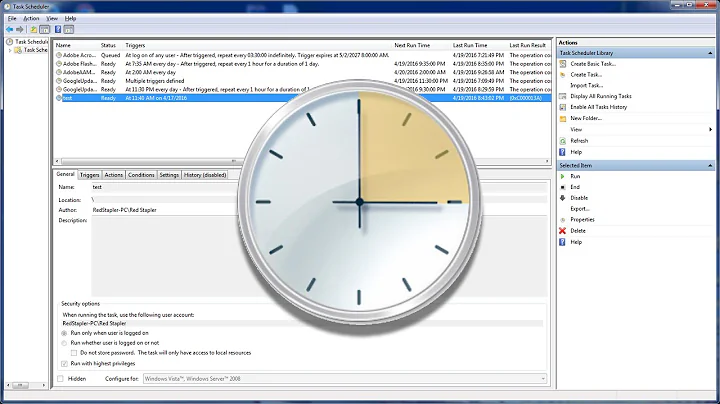Click tree pane scrollbar right arrow
Screen dimensions: 720x404
44,385
